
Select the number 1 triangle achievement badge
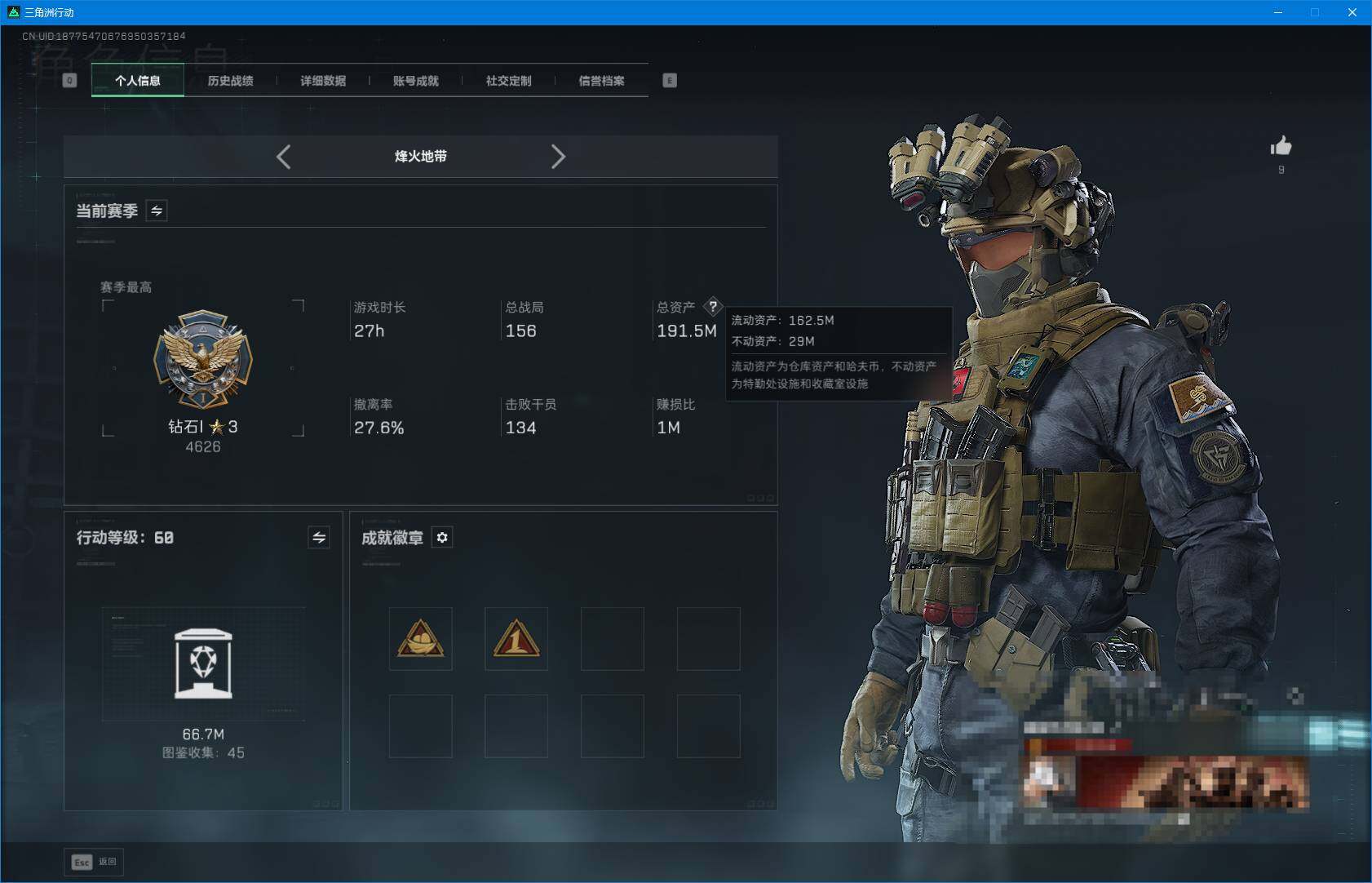coord(516,639)
